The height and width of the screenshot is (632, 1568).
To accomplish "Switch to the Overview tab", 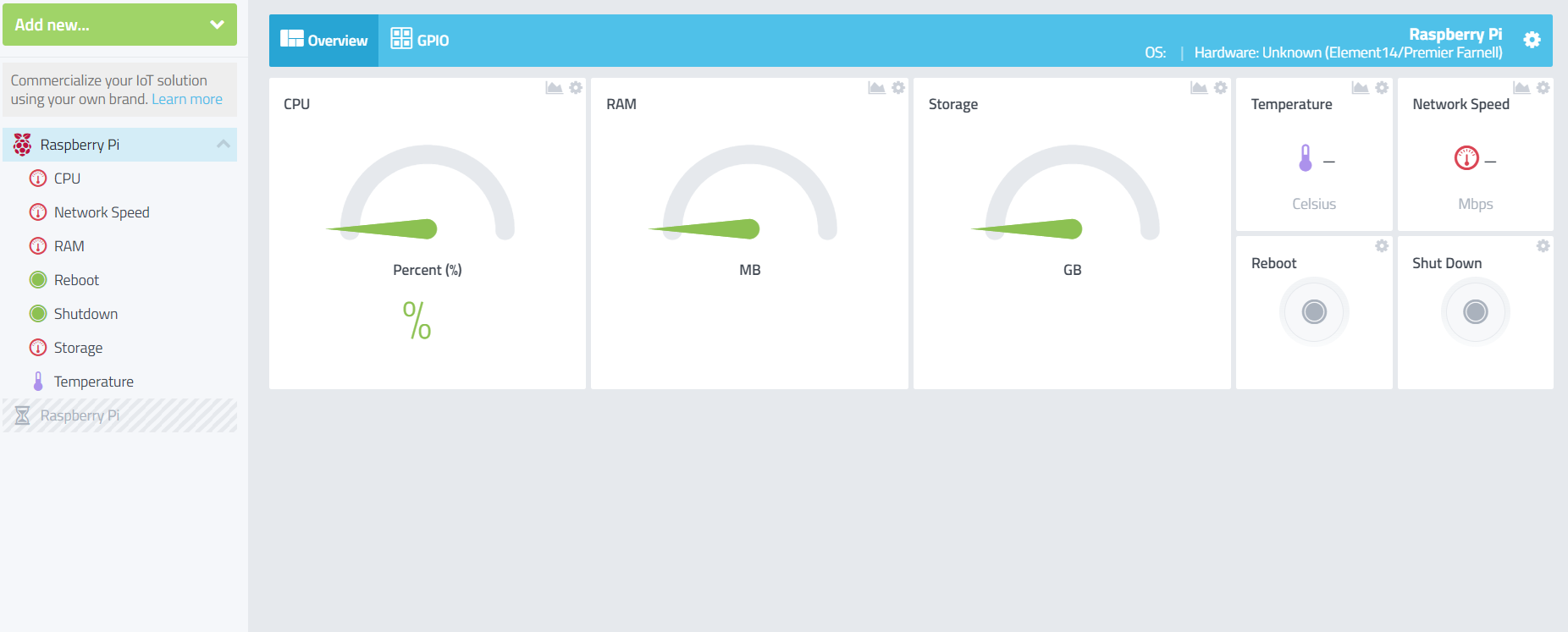I will (324, 40).
